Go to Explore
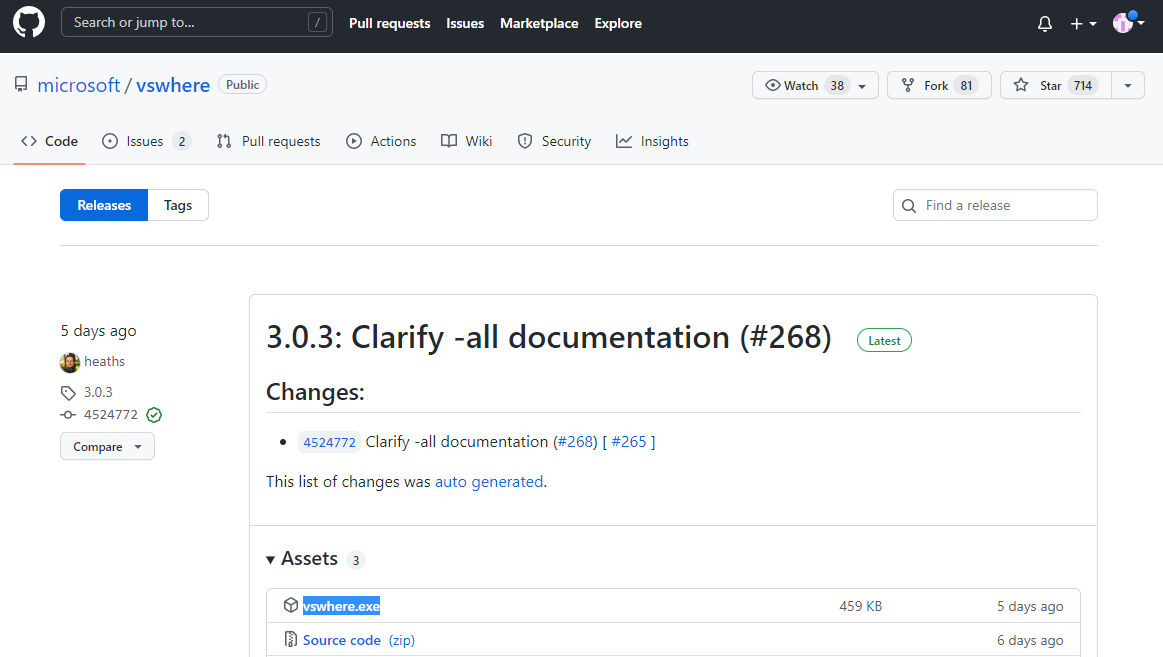Viewport: 1163px width, 657px height. [618, 23]
